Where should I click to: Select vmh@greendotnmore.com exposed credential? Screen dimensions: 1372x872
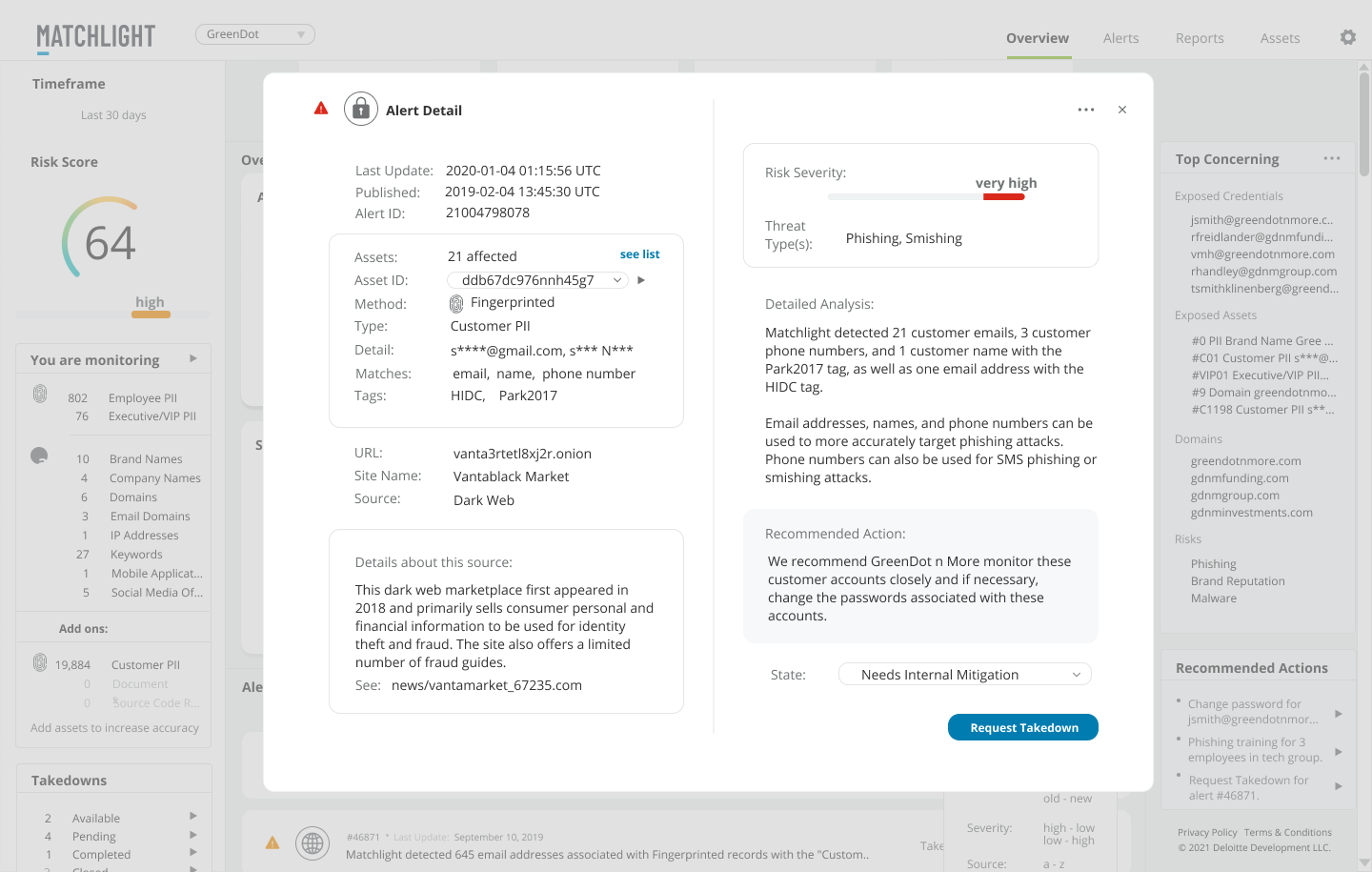coord(1262,254)
